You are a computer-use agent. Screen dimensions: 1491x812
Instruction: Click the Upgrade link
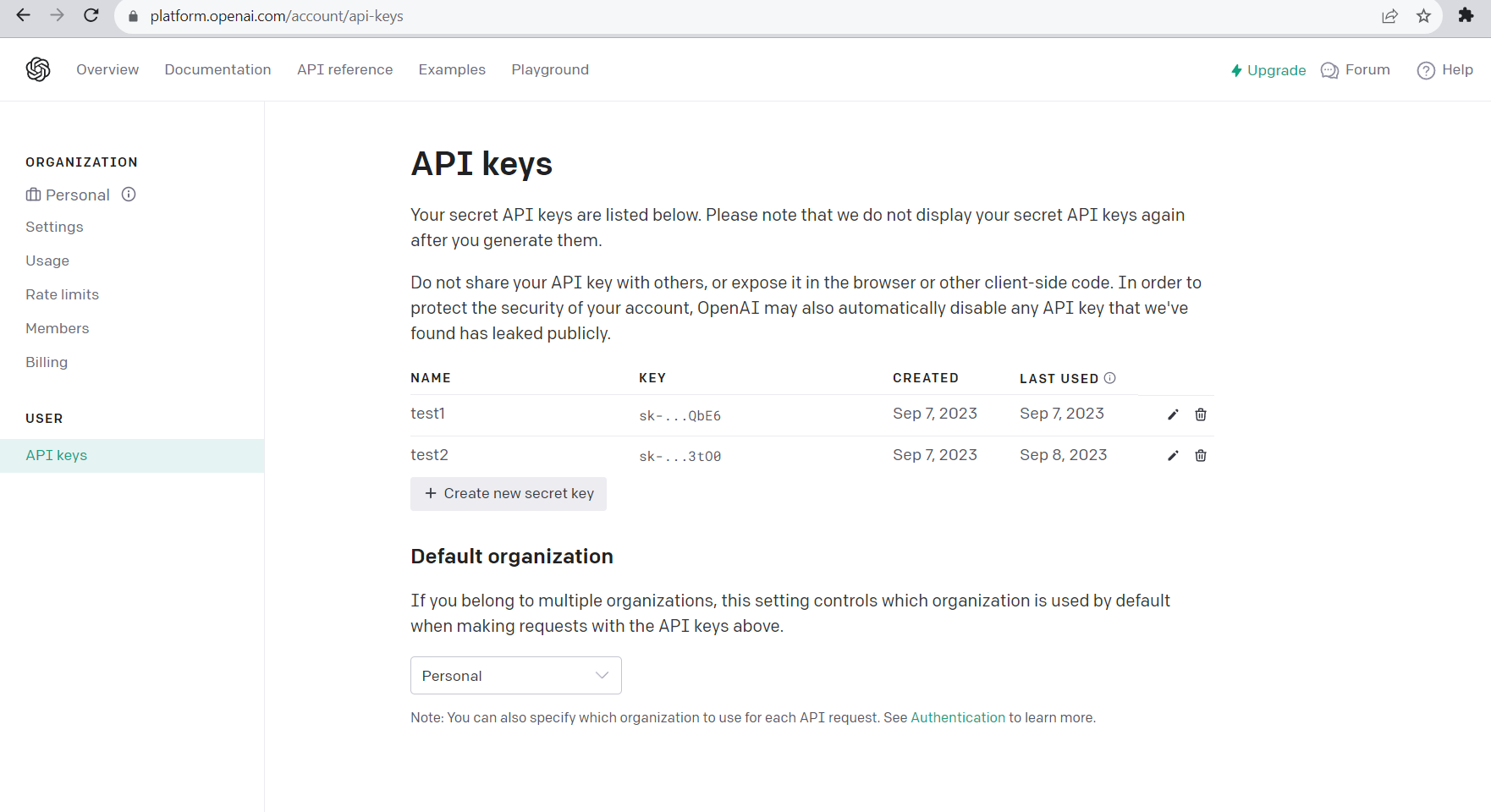tap(1276, 70)
